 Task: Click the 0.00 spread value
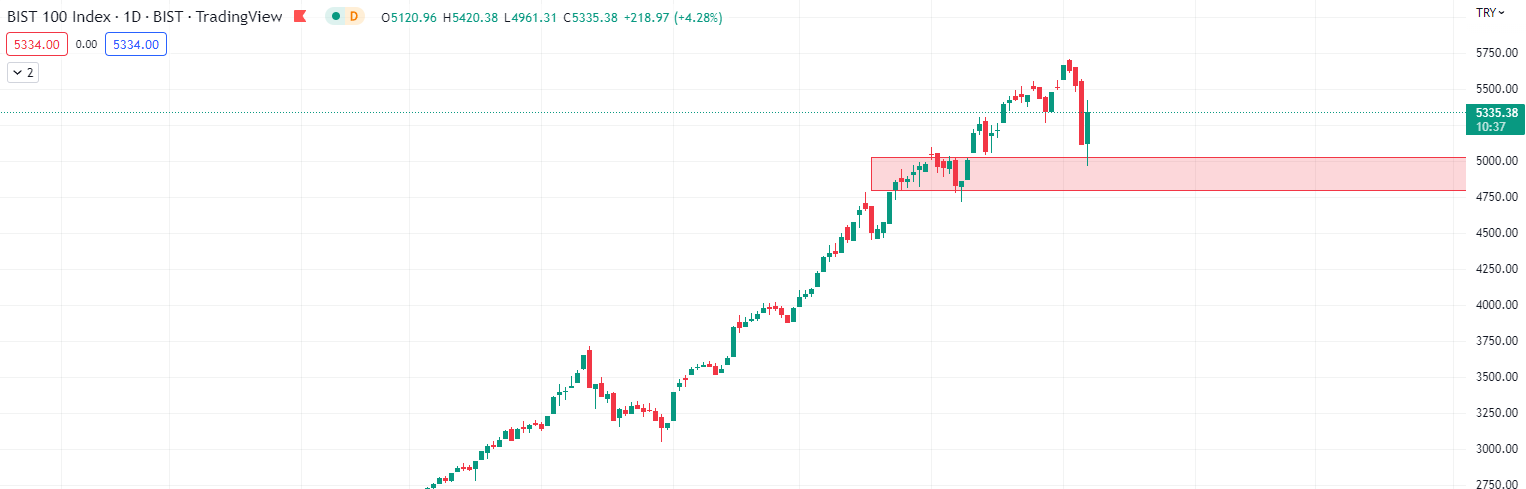[x=86, y=44]
